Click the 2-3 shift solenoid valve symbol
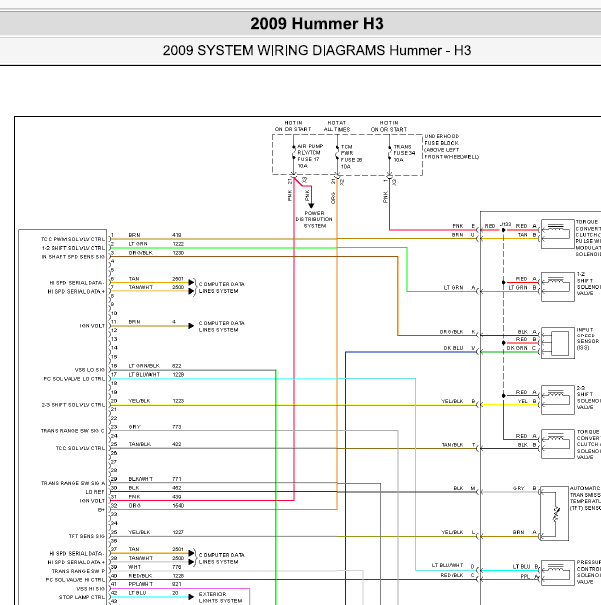The height and width of the screenshot is (605, 601). [x=557, y=400]
